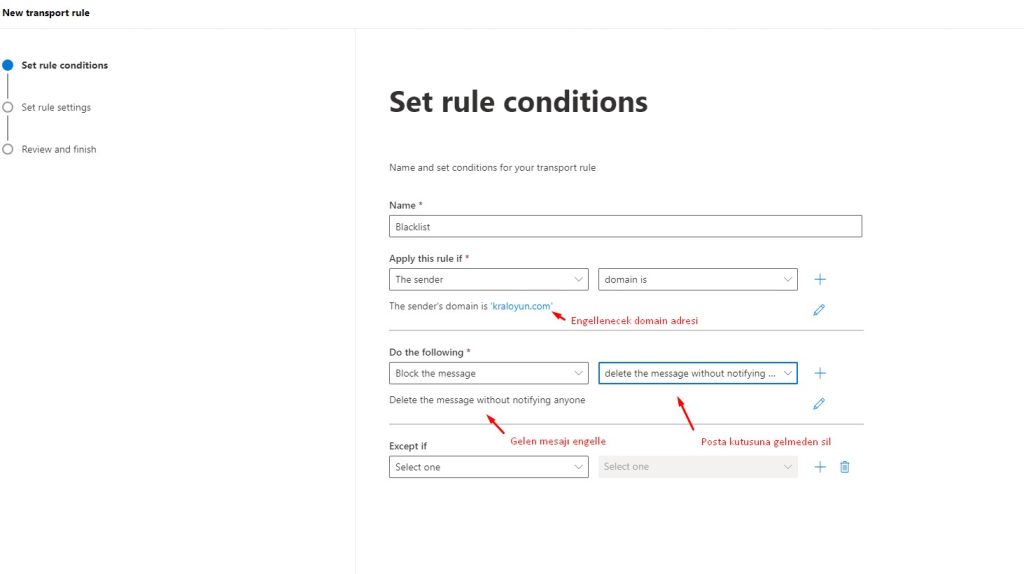Viewport: 1024px width, 574px height.
Task: Select 'Set rule conditions' step circle
Action: tap(8, 65)
